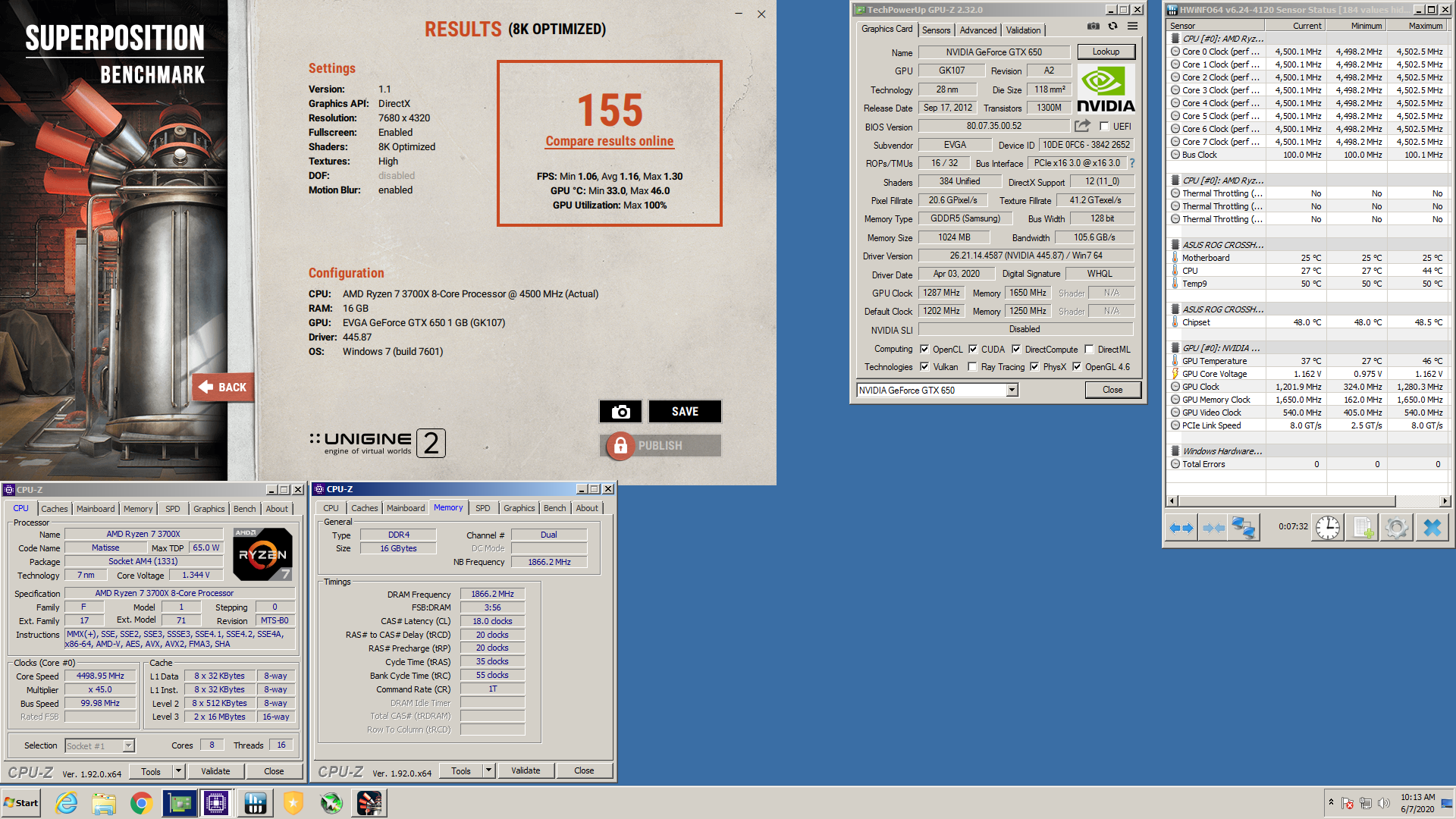The image size is (1456, 819).
Task: Reset HWiNFO clock timer icon
Action: click(x=1328, y=527)
